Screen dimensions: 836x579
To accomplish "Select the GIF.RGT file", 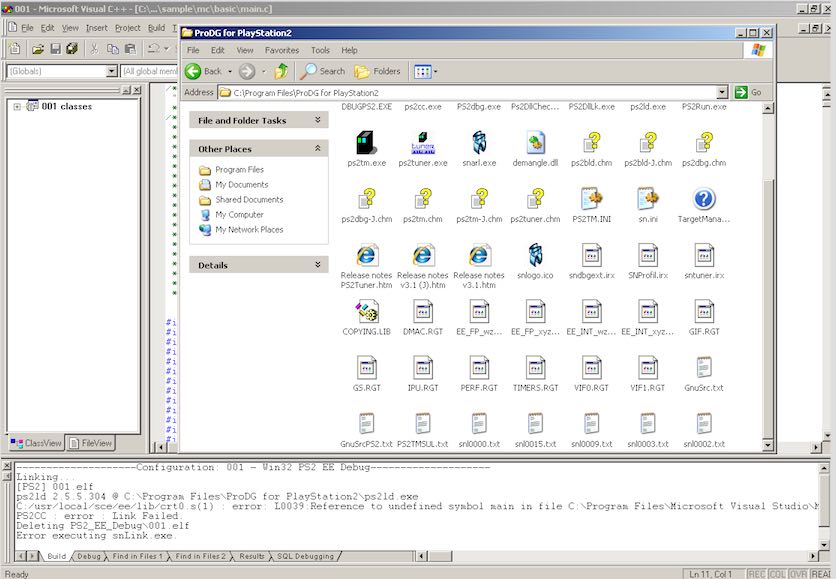I will [704, 312].
